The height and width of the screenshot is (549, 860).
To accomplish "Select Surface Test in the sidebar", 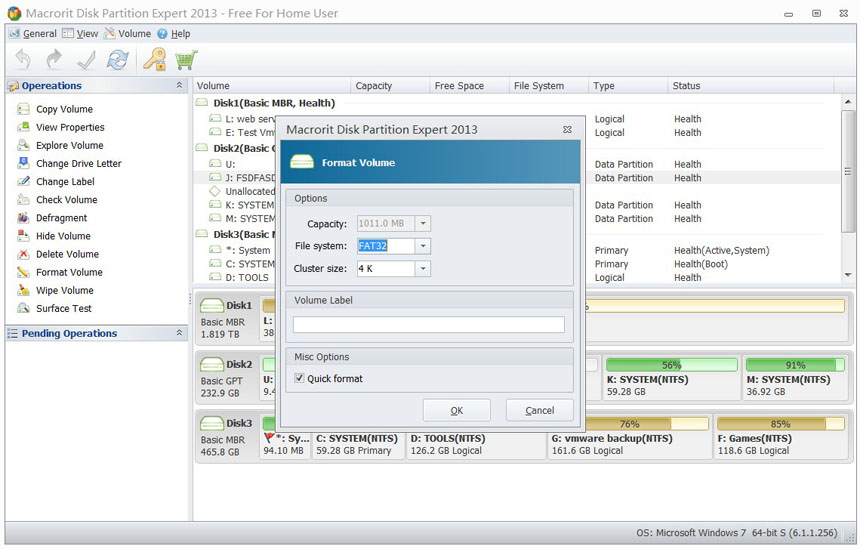I will pyautogui.click(x=63, y=308).
